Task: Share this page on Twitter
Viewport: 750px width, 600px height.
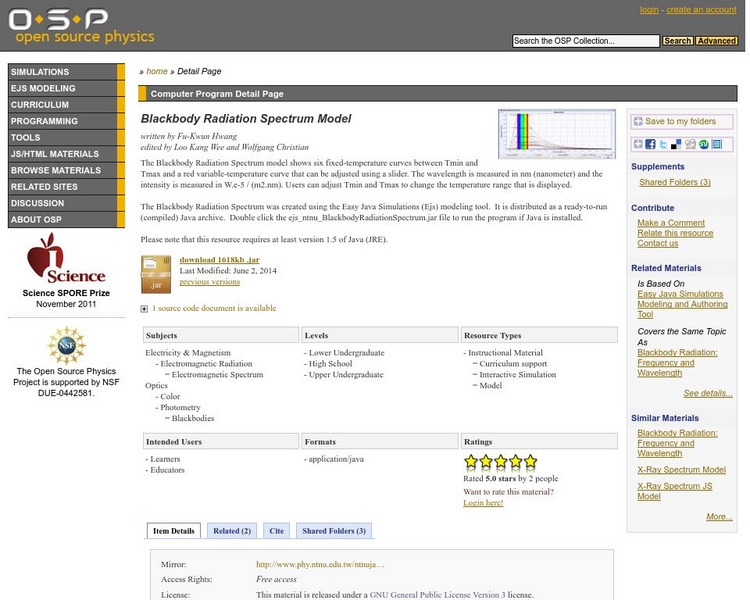Action: tap(663, 144)
